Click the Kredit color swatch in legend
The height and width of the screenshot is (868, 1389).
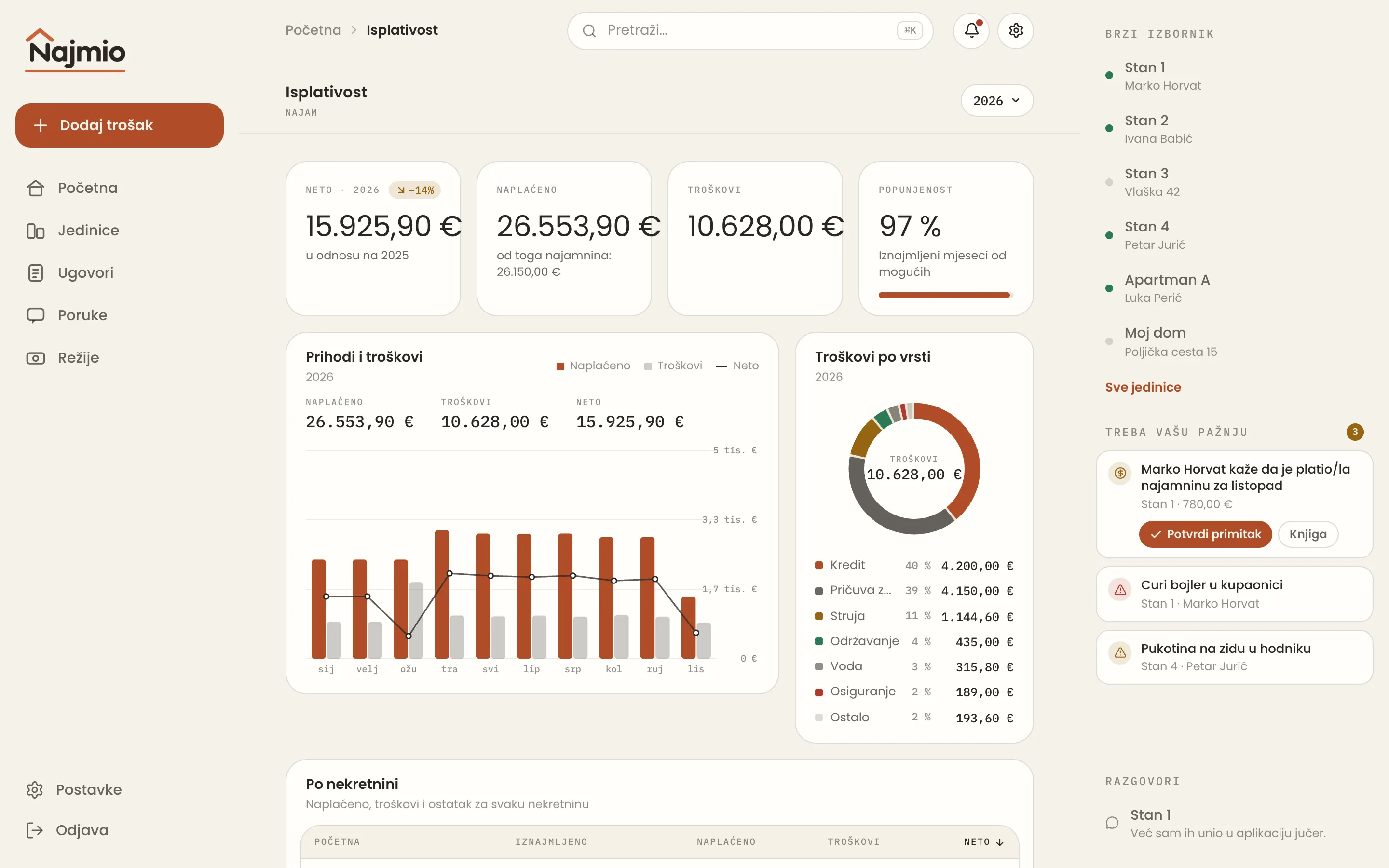coord(819,565)
